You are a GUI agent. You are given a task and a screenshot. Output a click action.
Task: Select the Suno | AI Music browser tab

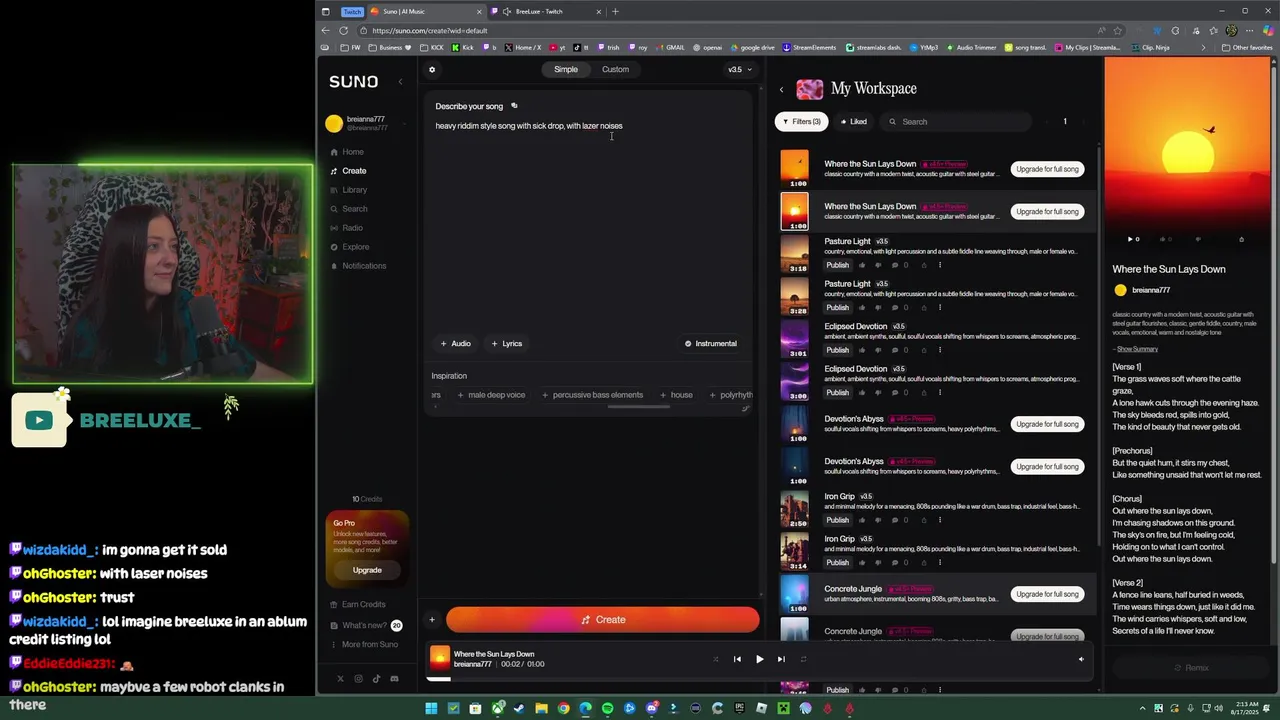pyautogui.click(x=425, y=12)
